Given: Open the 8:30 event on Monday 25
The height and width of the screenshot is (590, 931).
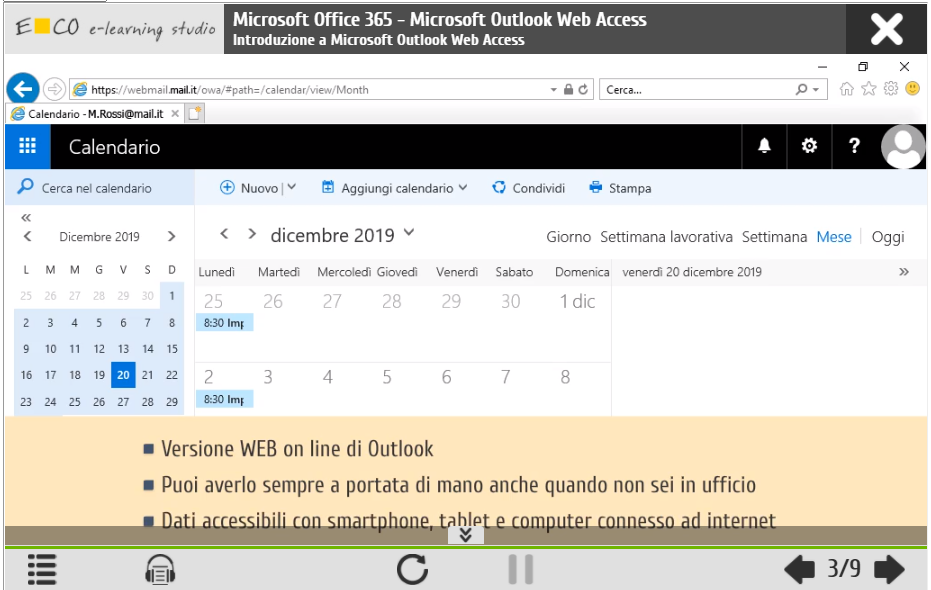Looking at the screenshot, I should (224, 323).
